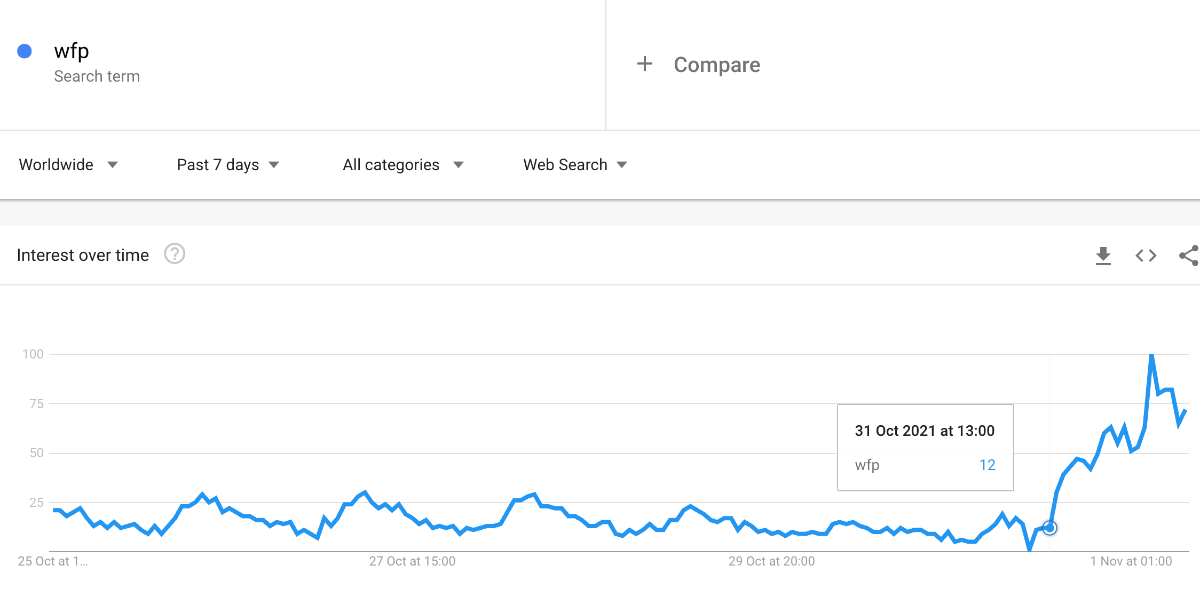The image size is (1200, 605).
Task: Click the plus icon beside Compare
Action: [x=645, y=64]
